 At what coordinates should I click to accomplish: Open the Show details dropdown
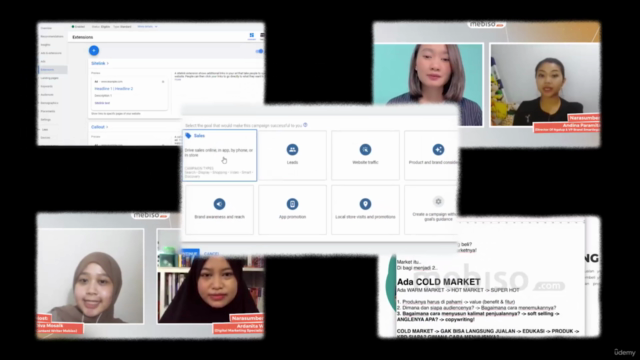pyautogui.click(x=147, y=27)
